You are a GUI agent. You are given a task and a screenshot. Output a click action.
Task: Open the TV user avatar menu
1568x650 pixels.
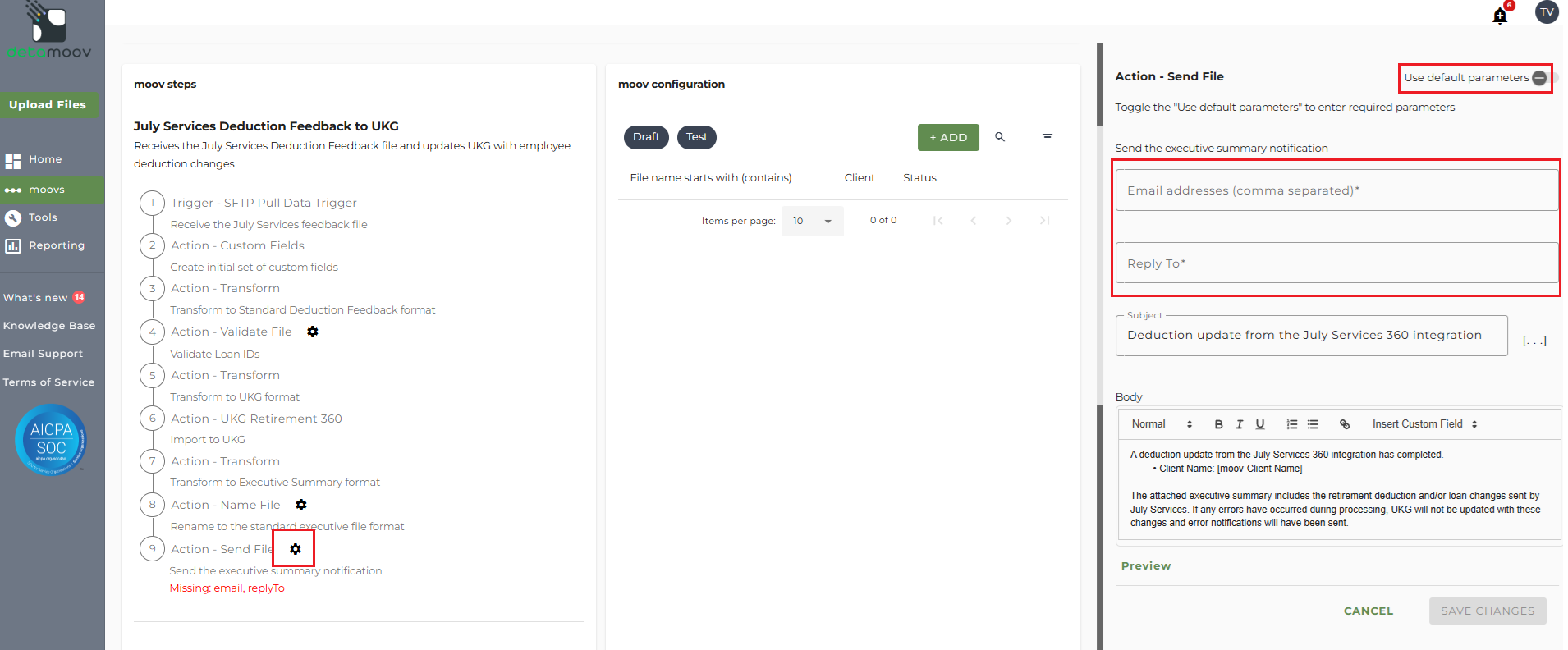click(1547, 12)
